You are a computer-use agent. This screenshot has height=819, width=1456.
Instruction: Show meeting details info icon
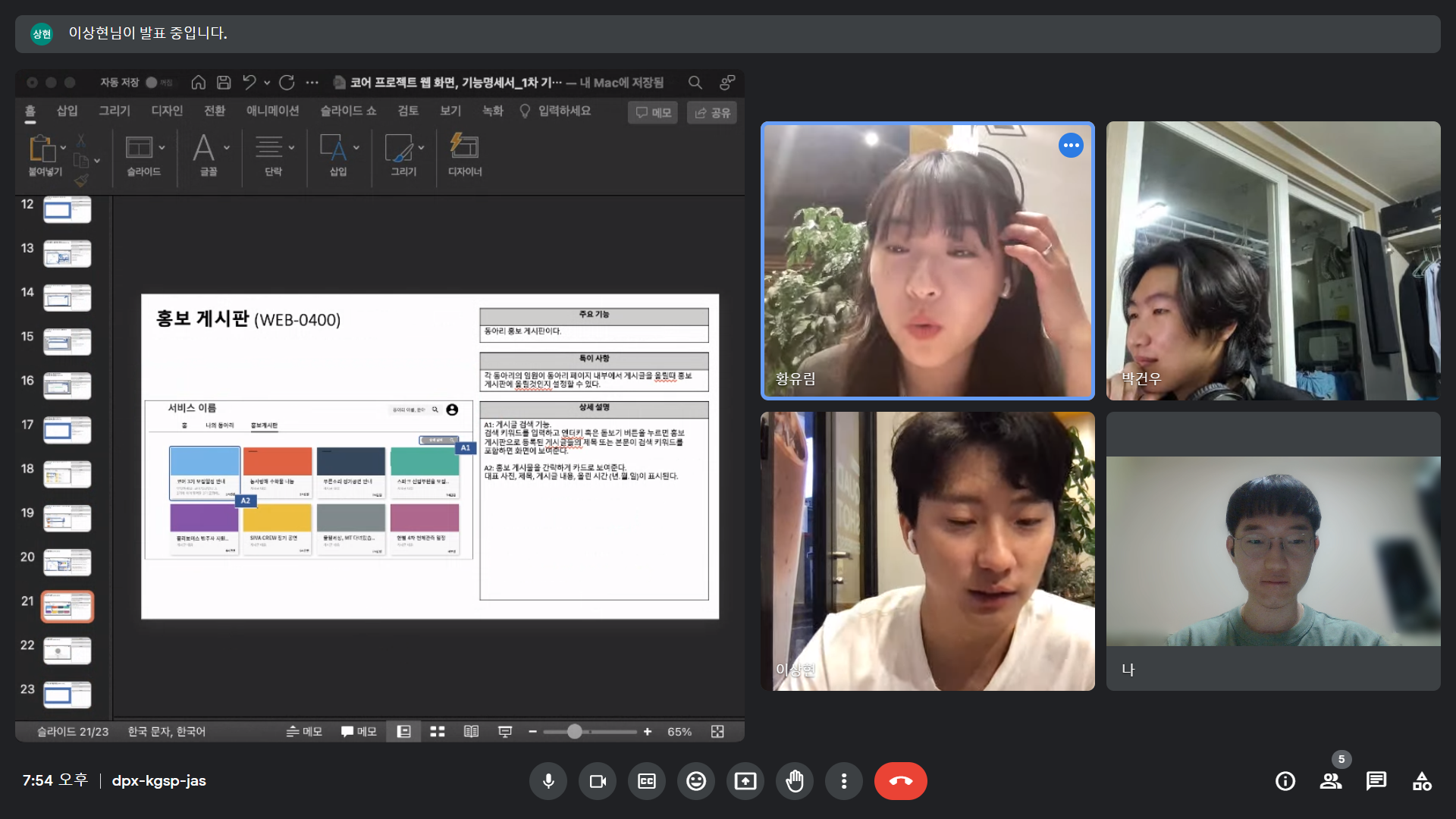1285,781
